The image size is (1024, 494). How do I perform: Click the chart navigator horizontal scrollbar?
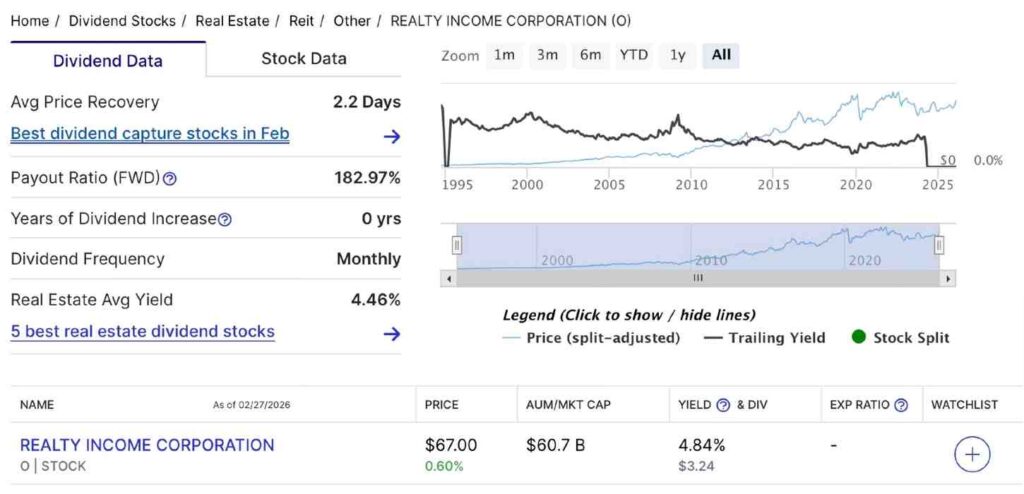point(698,278)
